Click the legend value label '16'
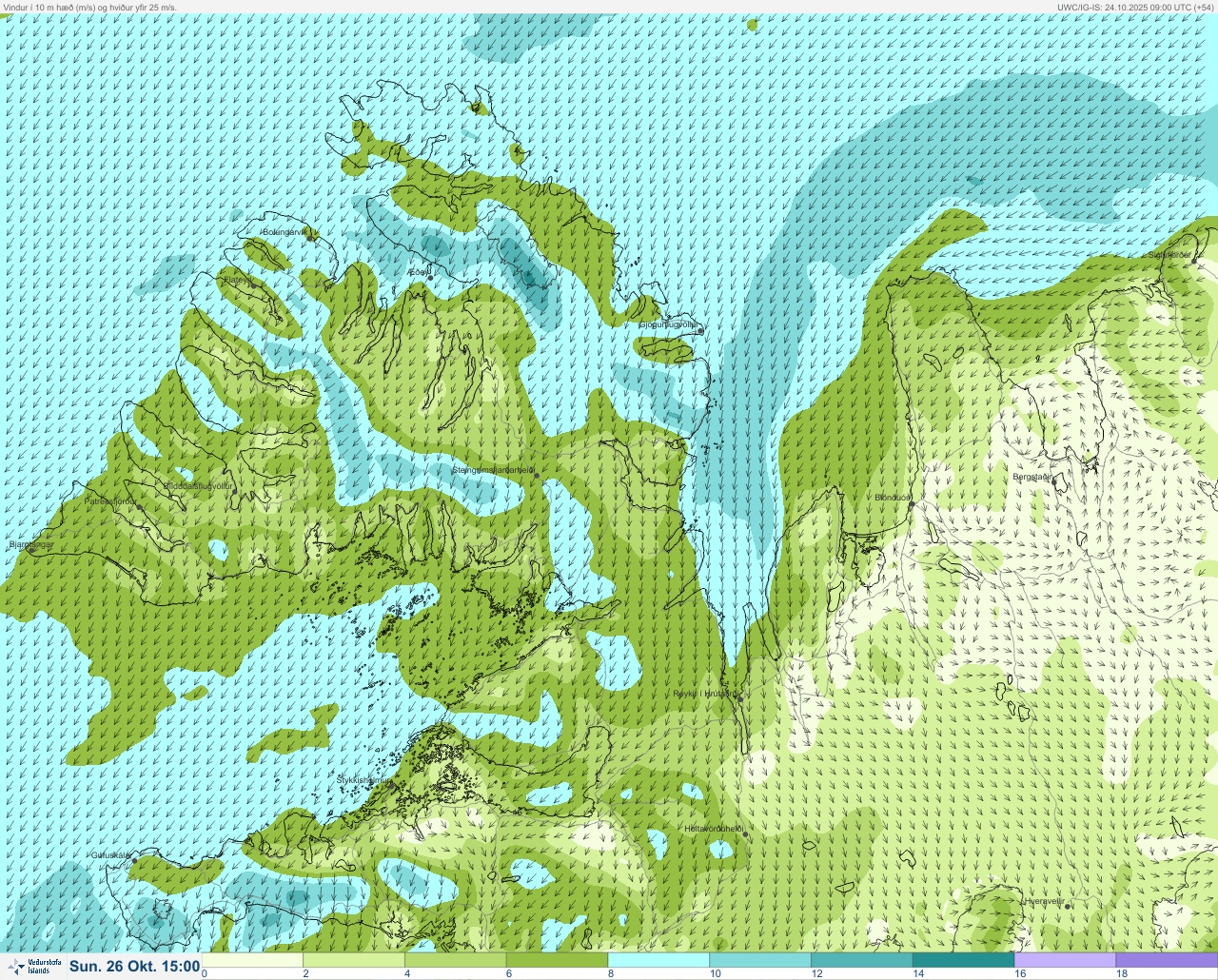This screenshot has width=1218, height=980. (1020, 974)
